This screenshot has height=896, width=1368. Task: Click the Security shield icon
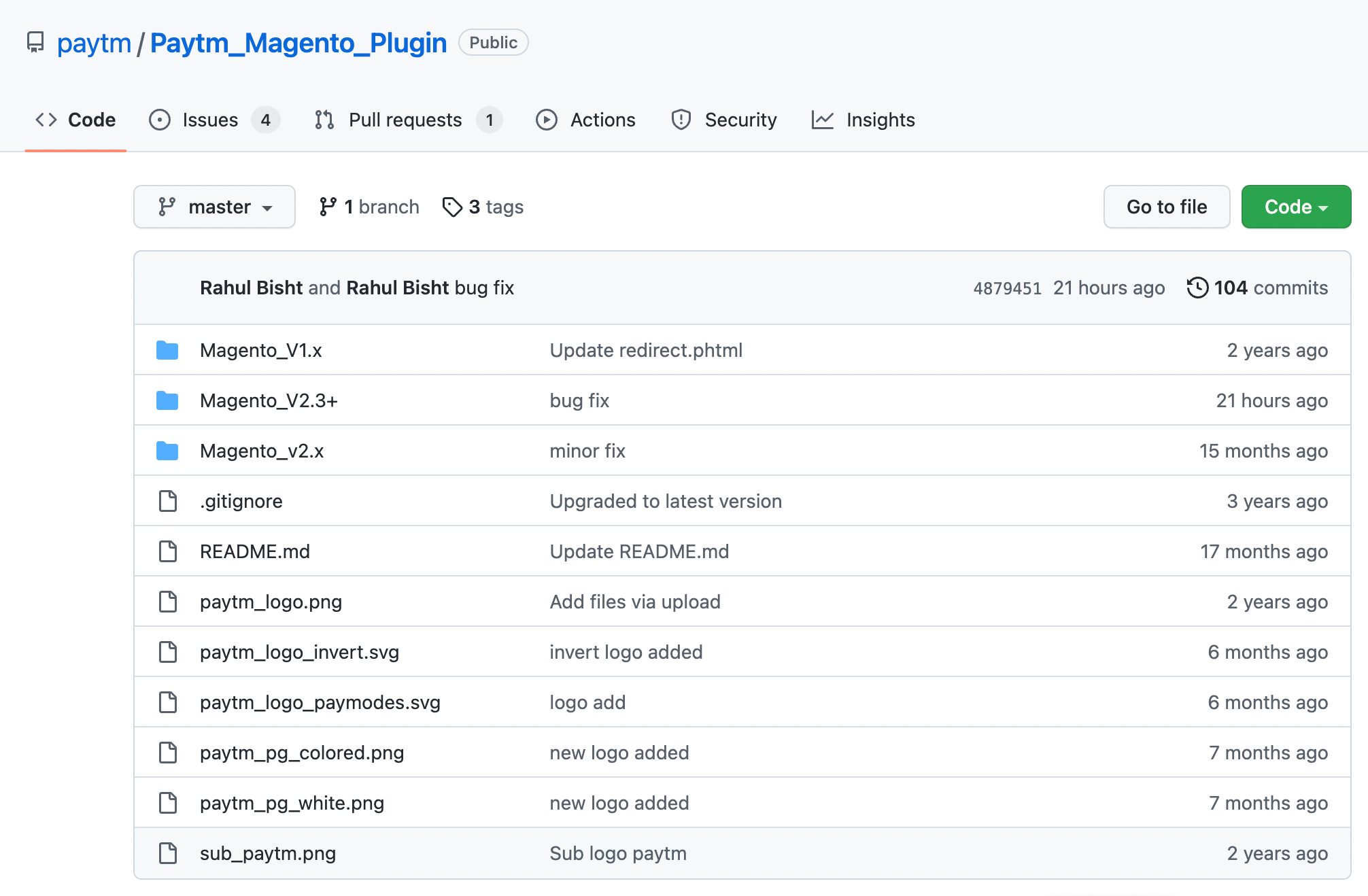pos(681,120)
